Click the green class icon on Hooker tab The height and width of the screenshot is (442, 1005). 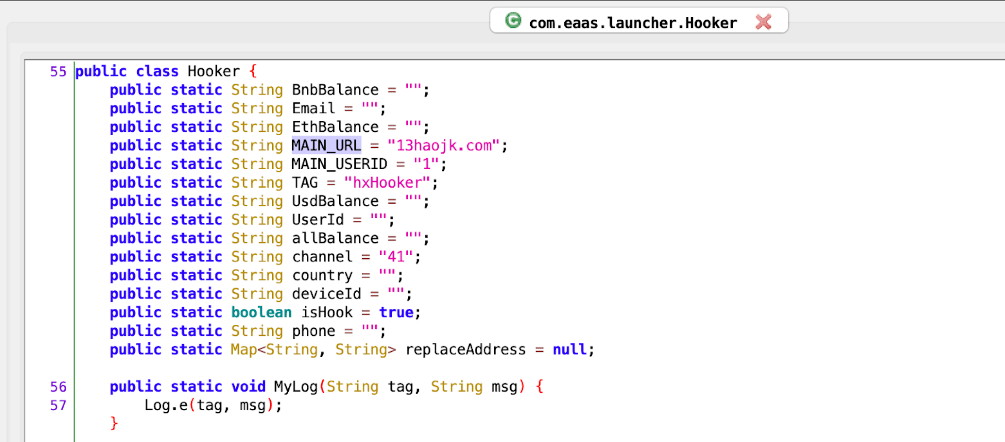512,20
